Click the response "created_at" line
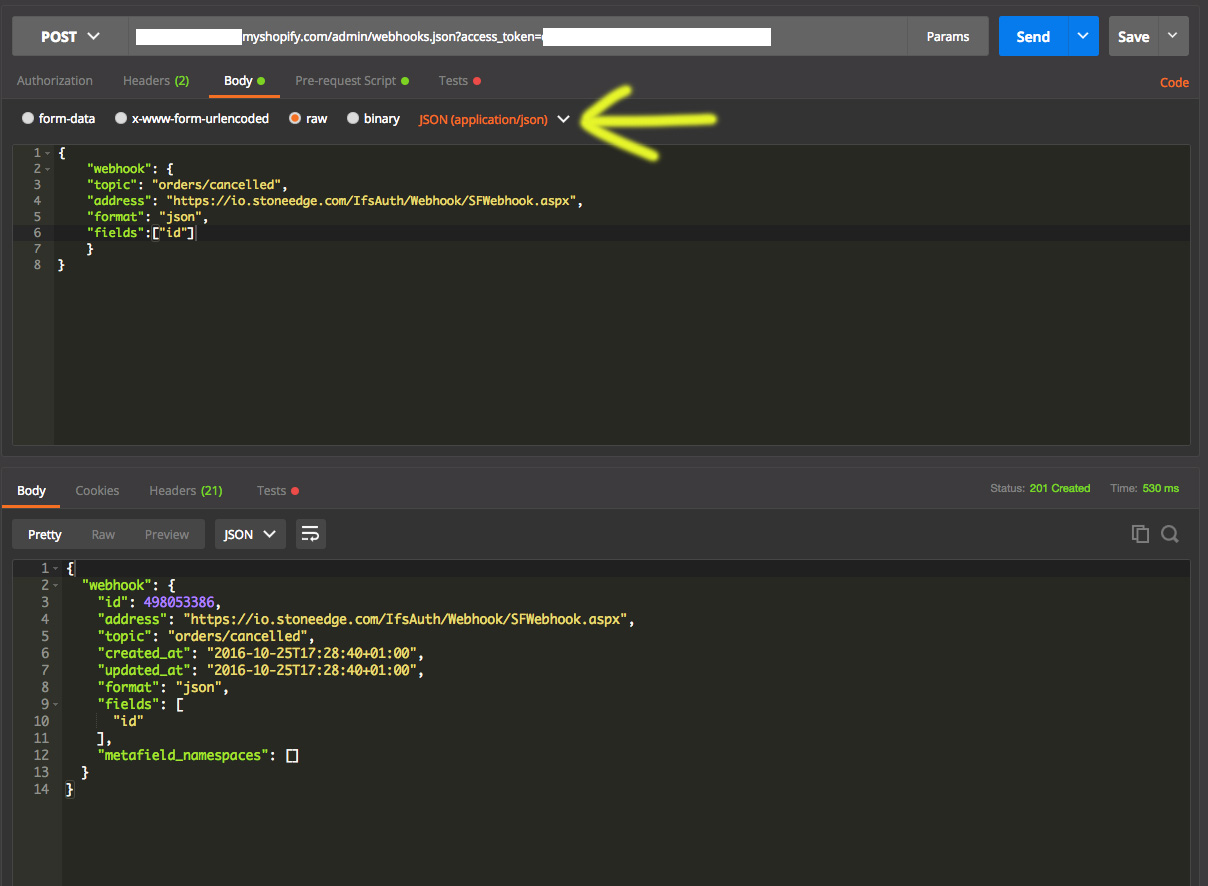 point(262,653)
